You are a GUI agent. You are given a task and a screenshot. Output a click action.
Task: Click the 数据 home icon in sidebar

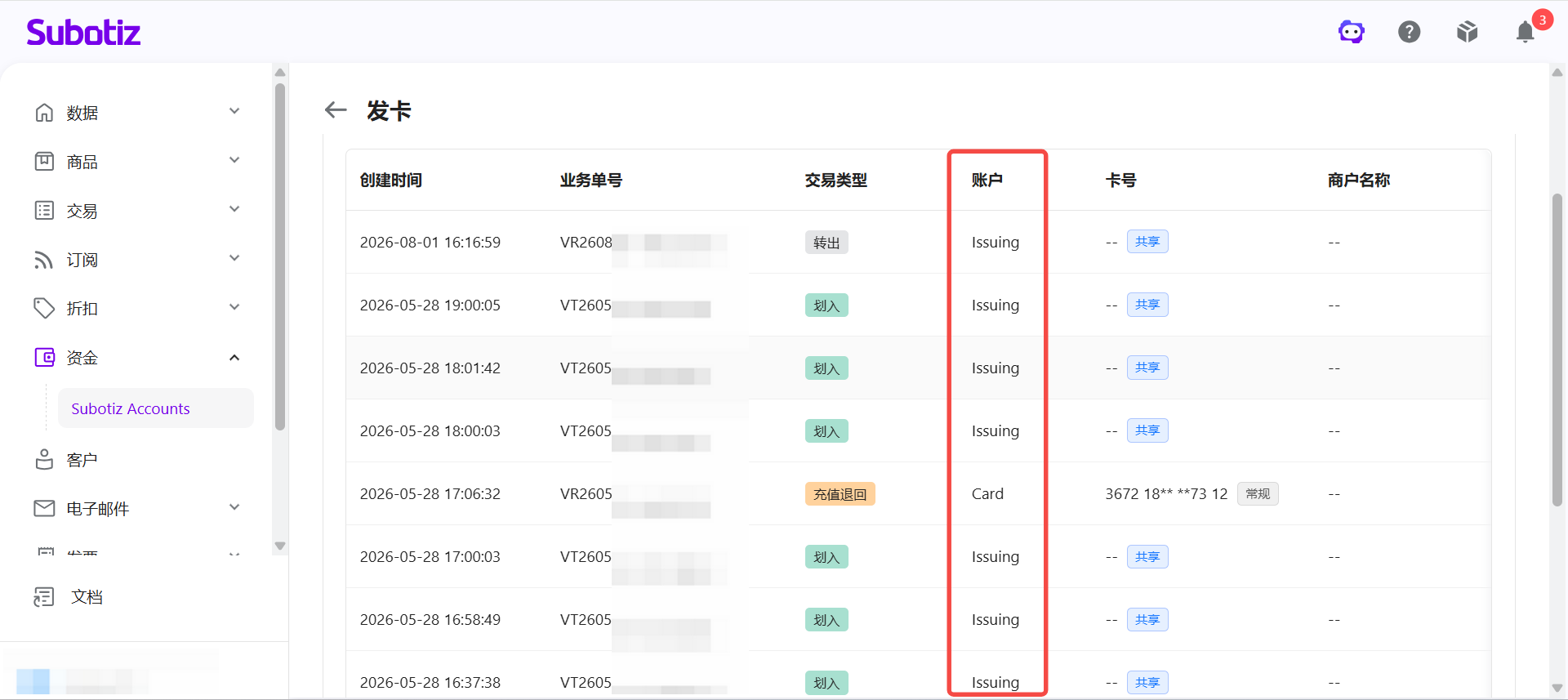[44, 112]
